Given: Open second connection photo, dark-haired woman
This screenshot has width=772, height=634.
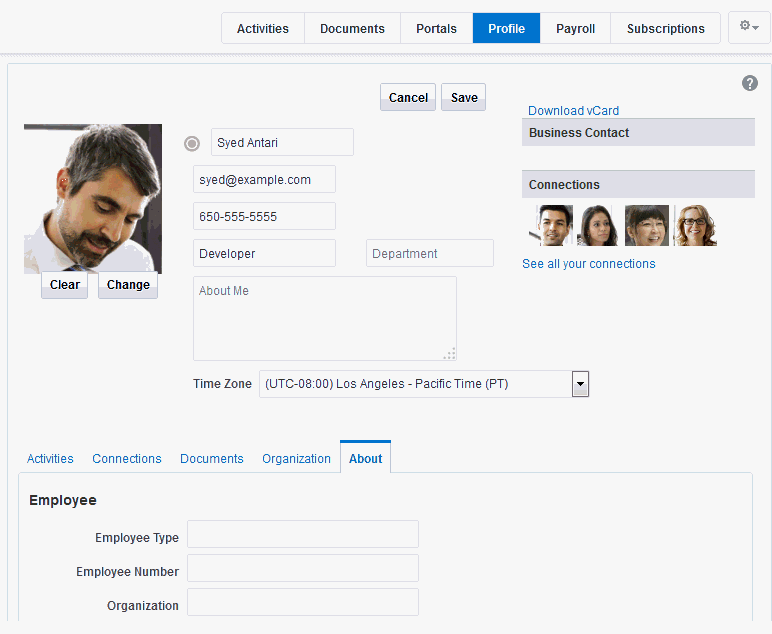Looking at the screenshot, I should pyautogui.click(x=597, y=225).
